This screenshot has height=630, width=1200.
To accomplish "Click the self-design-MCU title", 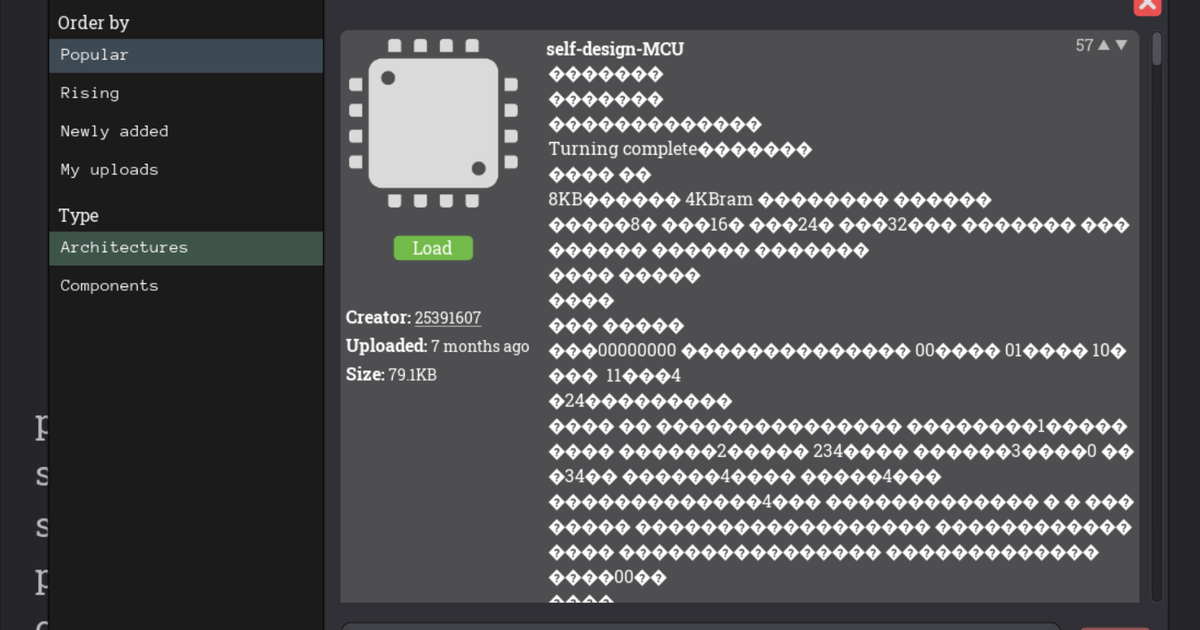I will point(615,49).
